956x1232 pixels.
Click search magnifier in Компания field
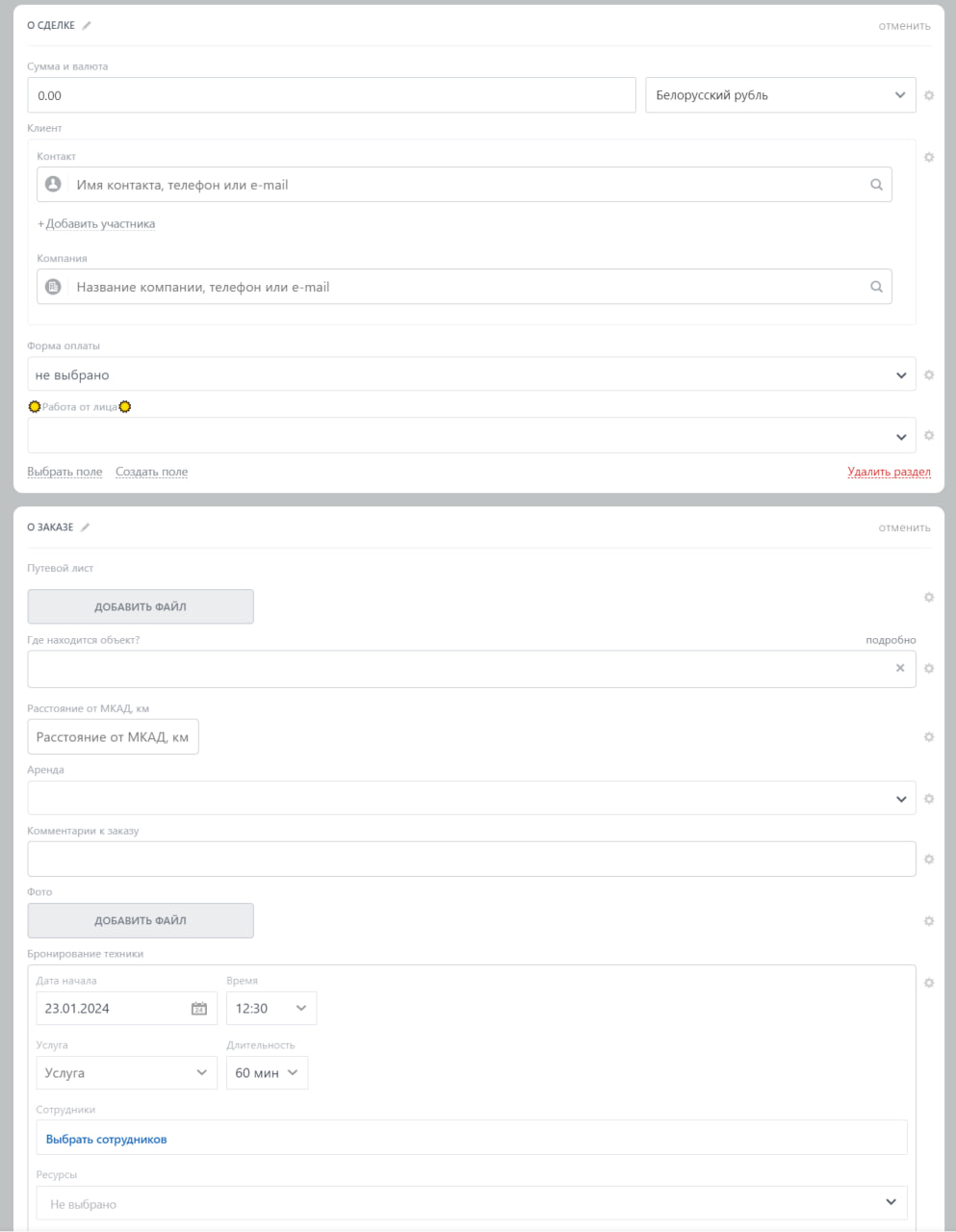(x=876, y=287)
